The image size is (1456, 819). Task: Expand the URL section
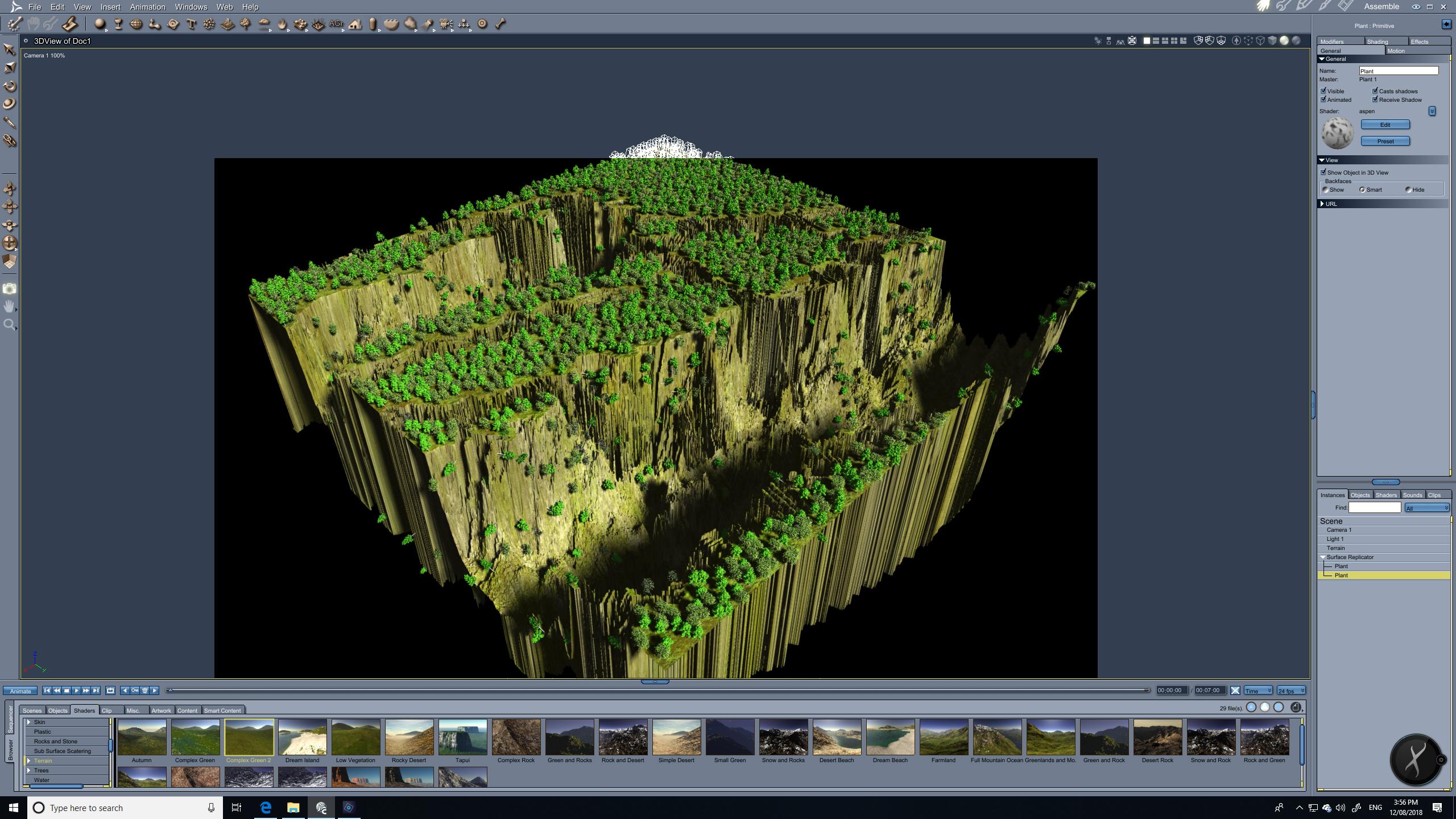point(1322,204)
